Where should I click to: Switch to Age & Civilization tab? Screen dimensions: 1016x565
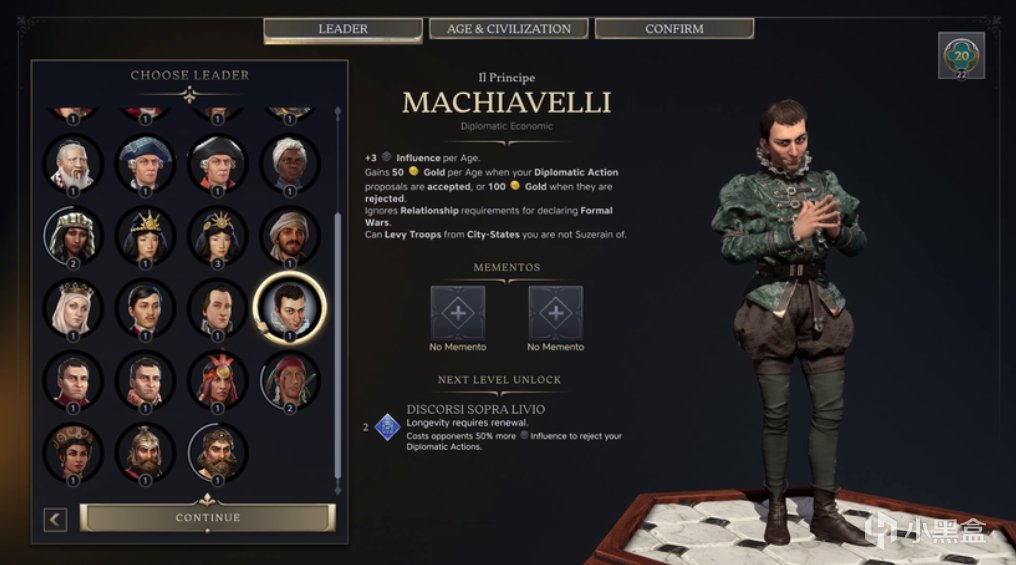(x=509, y=29)
